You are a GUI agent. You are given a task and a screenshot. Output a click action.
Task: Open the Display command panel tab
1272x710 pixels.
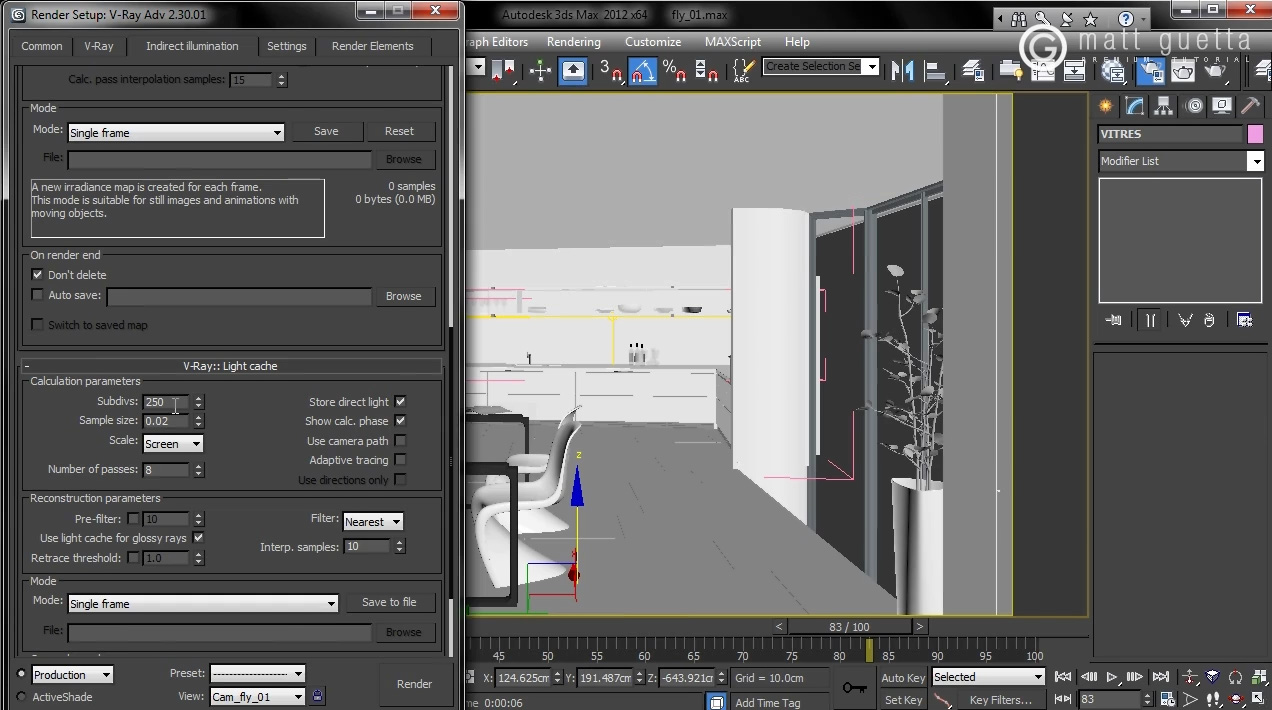click(1222, 106)
